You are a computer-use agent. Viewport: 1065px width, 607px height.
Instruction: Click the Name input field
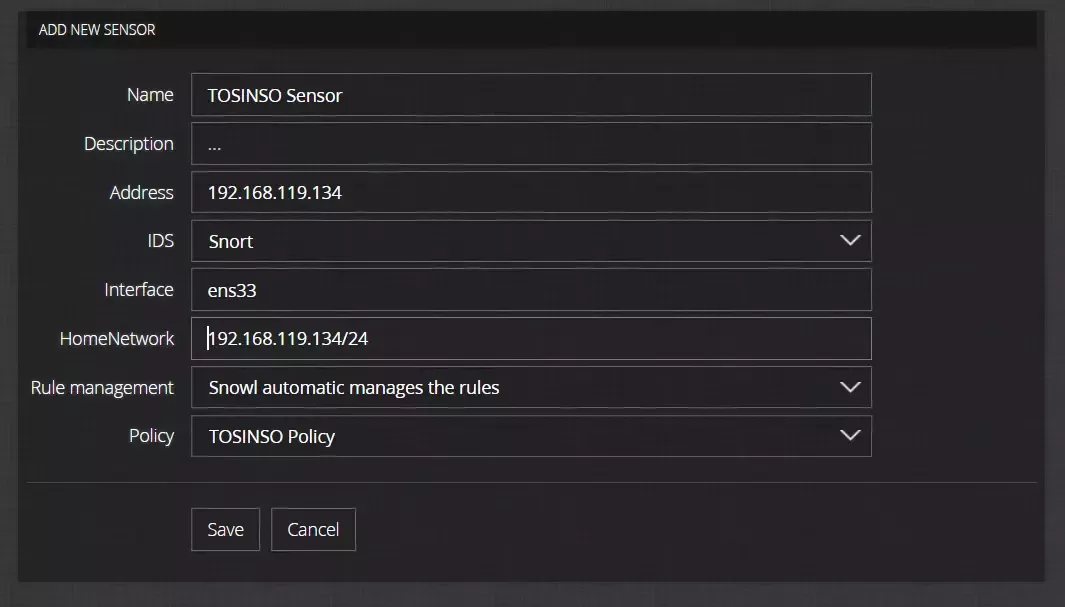tap(531, 95)
